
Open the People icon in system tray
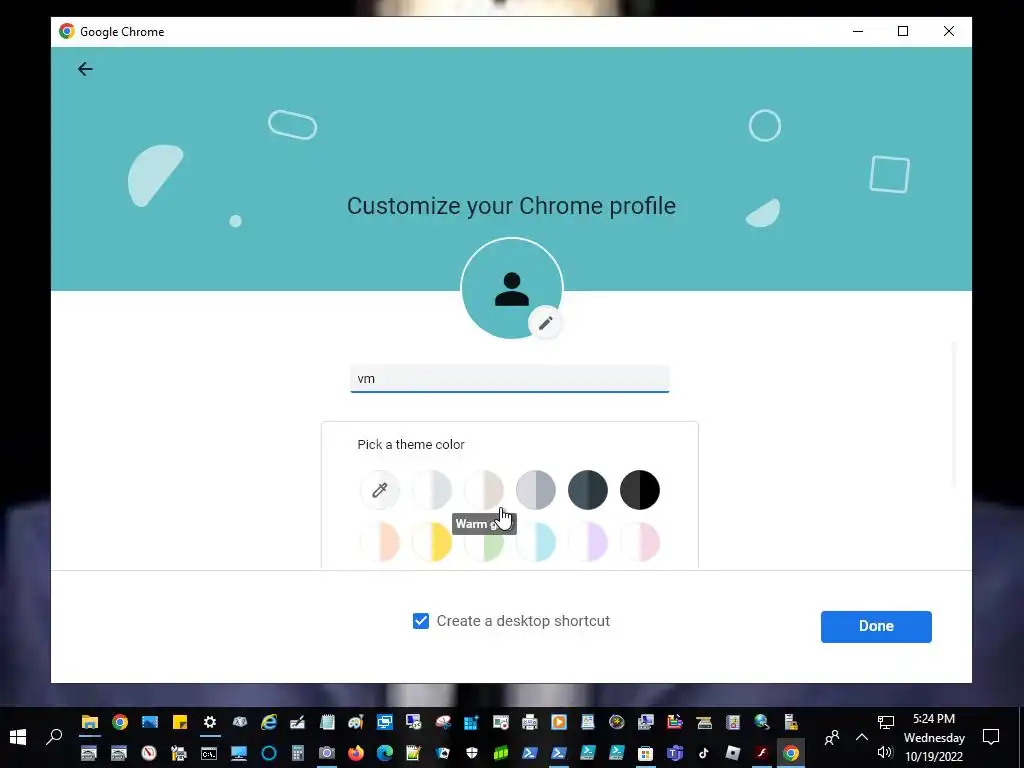tap(831, 738)
